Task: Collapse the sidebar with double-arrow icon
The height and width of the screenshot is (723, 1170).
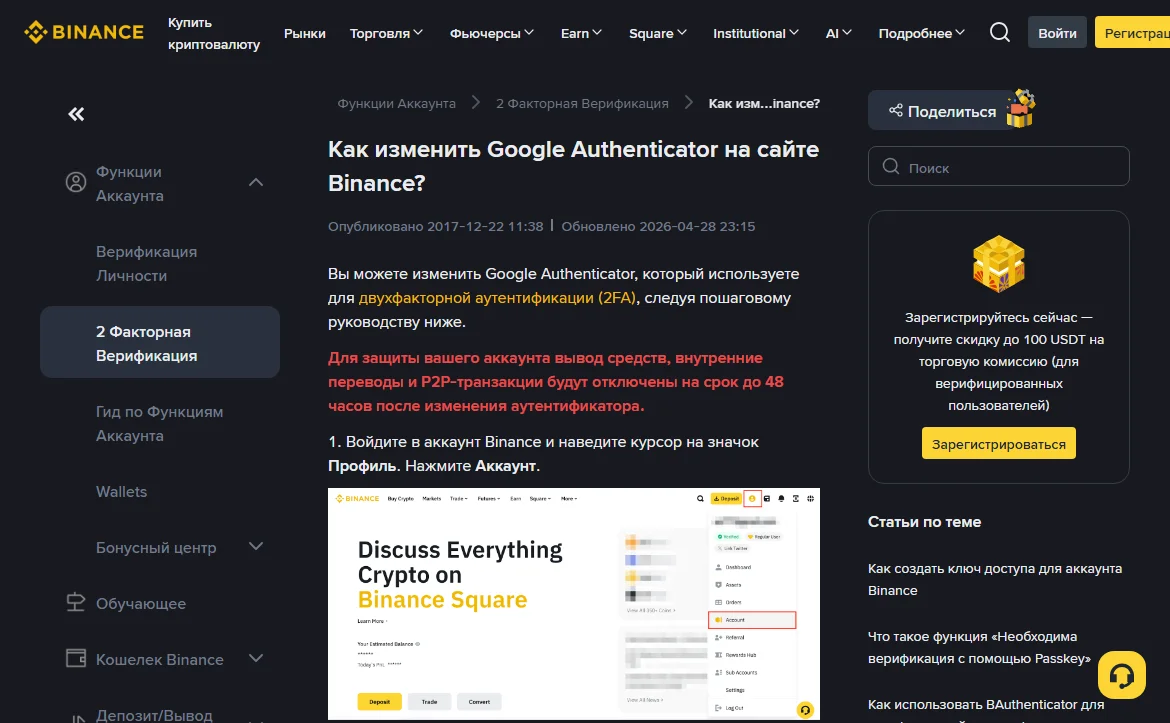Action: pyautogui.click(x=76, y=114)
